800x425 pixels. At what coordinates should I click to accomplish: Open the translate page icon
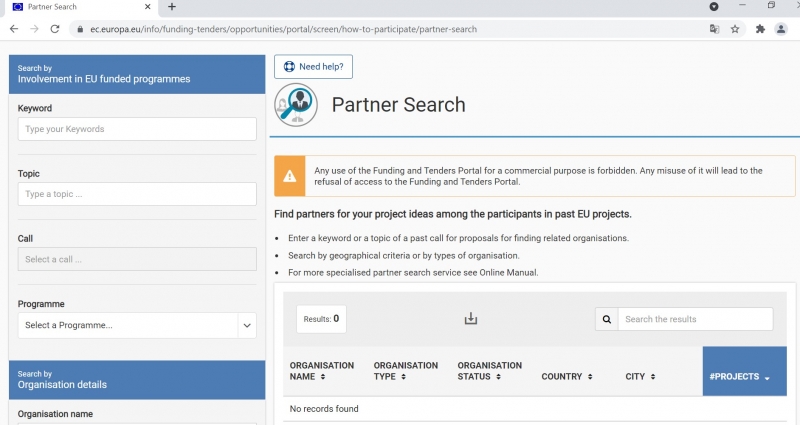pyautogui.click(x=714, y=29)
